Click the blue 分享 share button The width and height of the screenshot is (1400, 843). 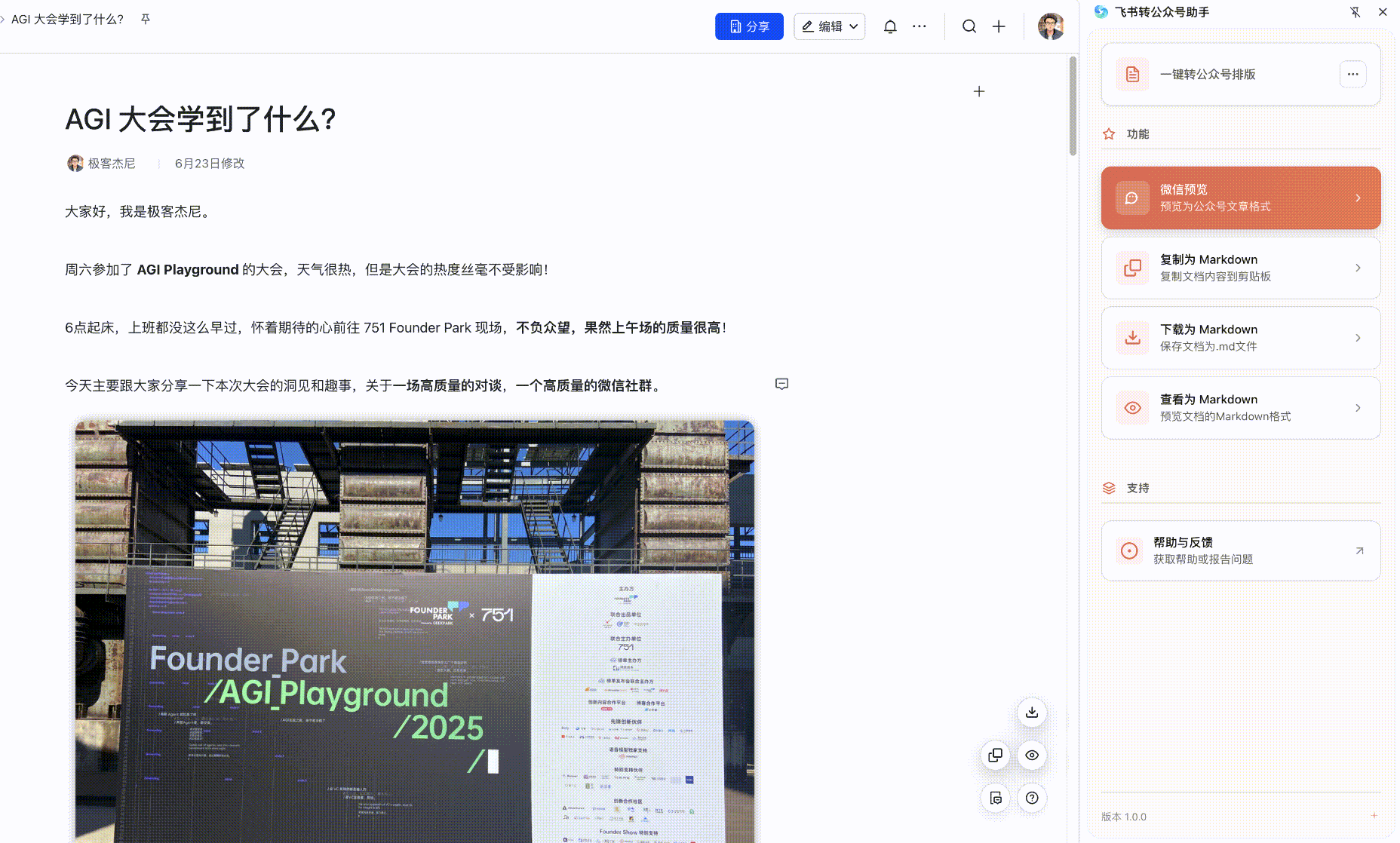(749, 26)
